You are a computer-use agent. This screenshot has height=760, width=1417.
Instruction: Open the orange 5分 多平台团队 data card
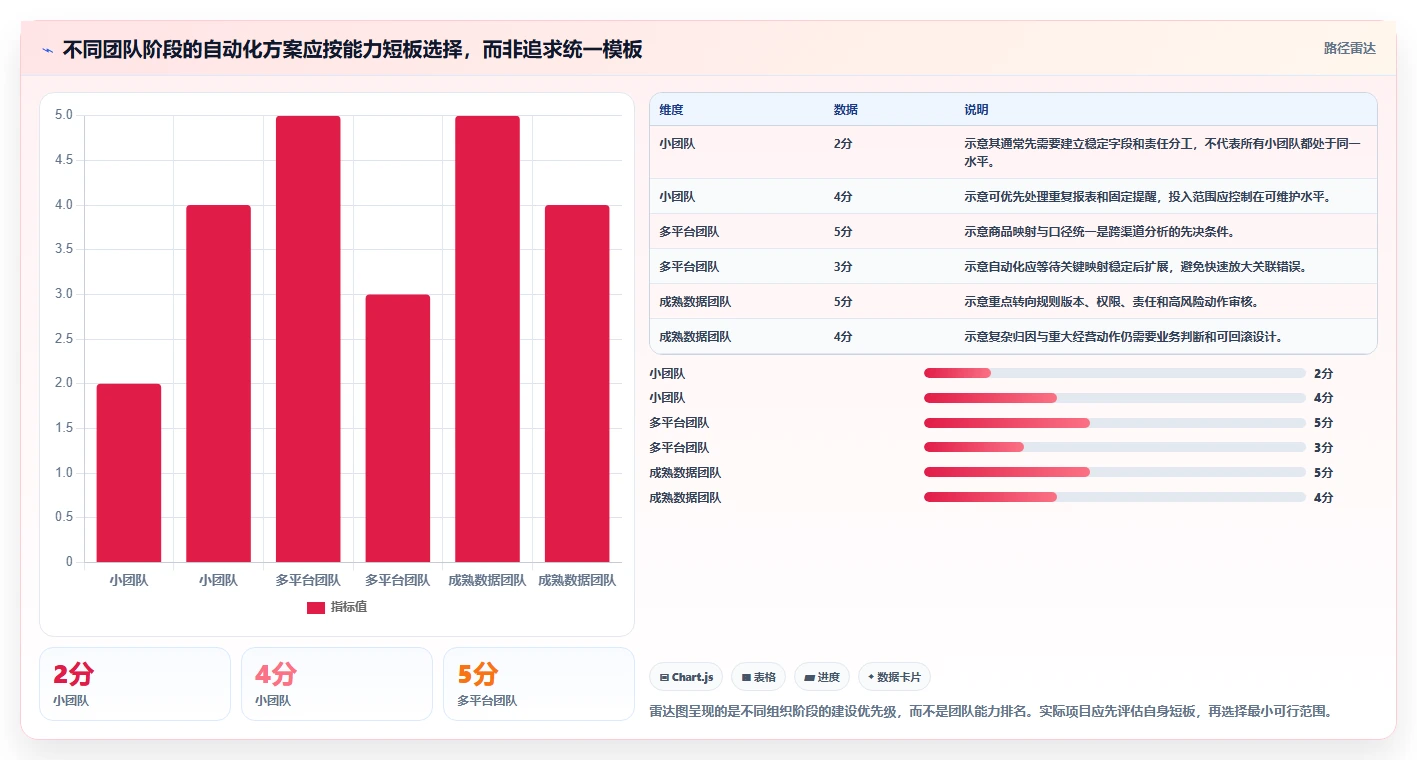pos(539,684)
